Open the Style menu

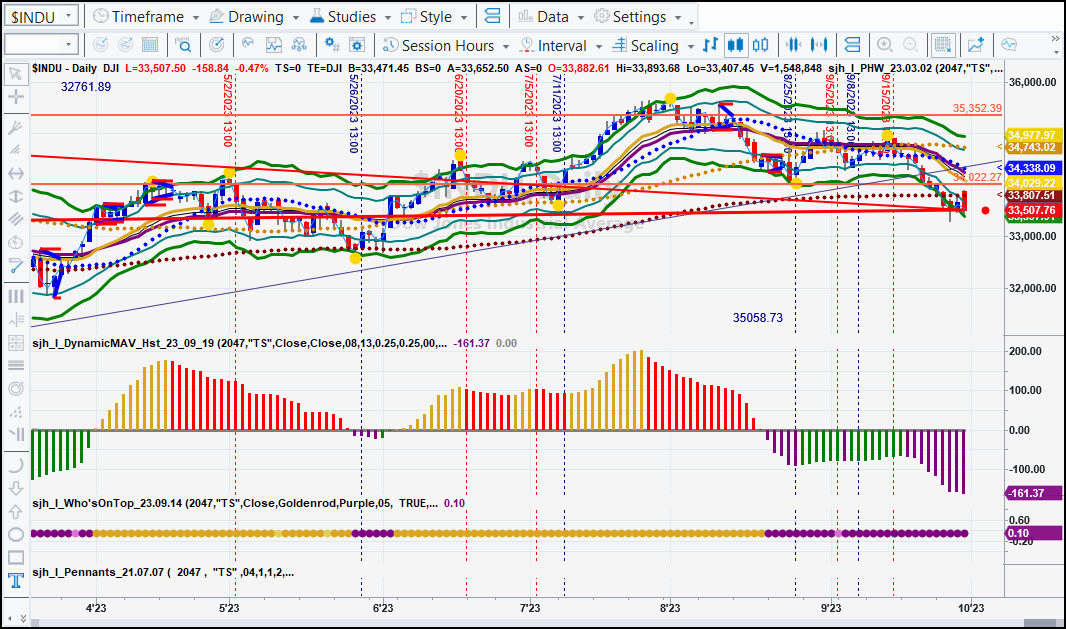426,16
